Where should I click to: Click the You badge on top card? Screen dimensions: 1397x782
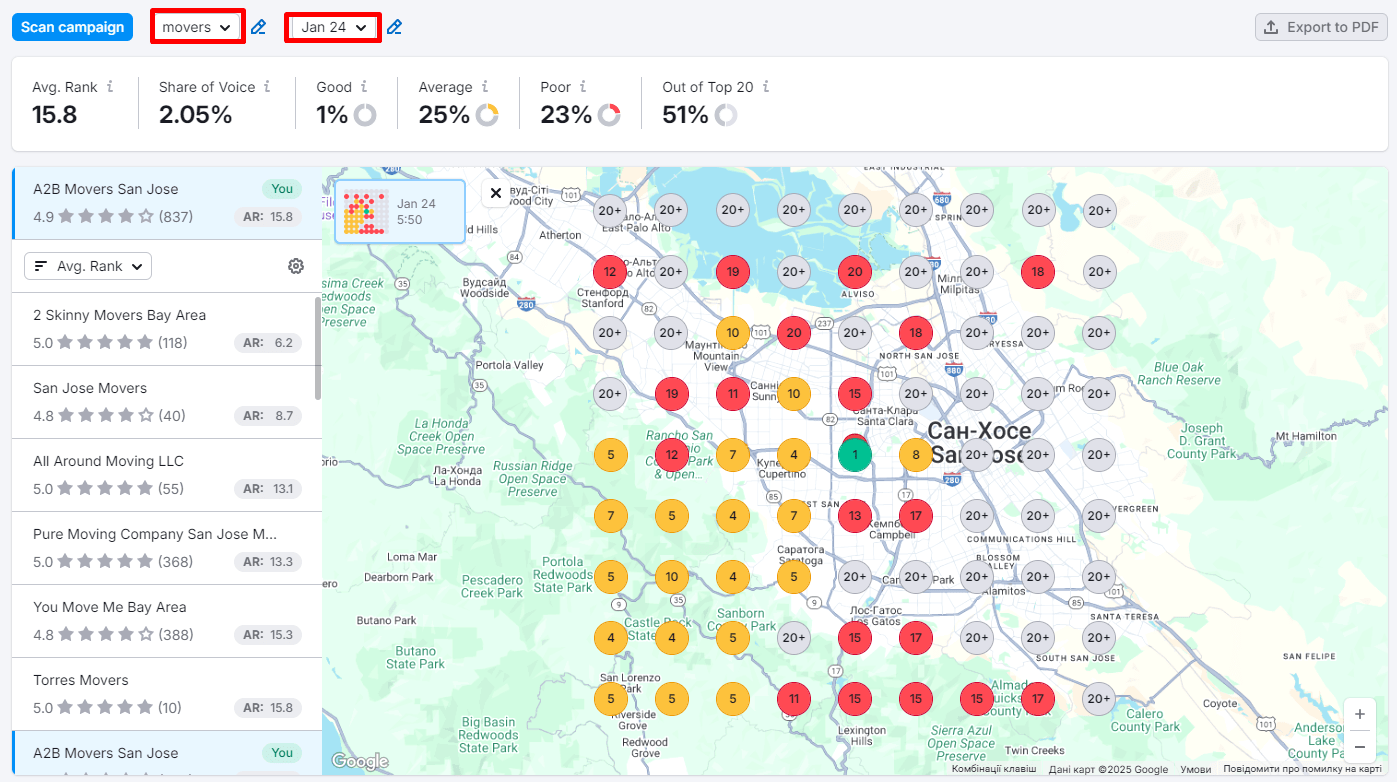click(282, 189)
